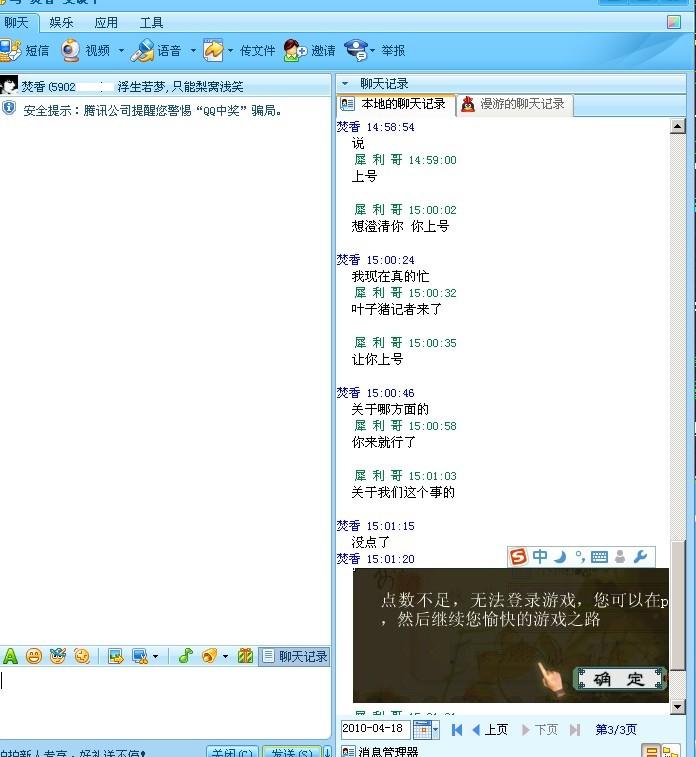Open the 应用 menu tab

[106, 22]
